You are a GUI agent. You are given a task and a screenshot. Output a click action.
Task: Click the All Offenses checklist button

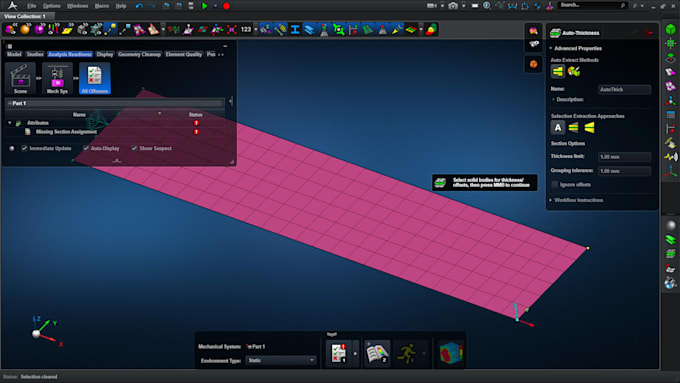coord(95,79)
